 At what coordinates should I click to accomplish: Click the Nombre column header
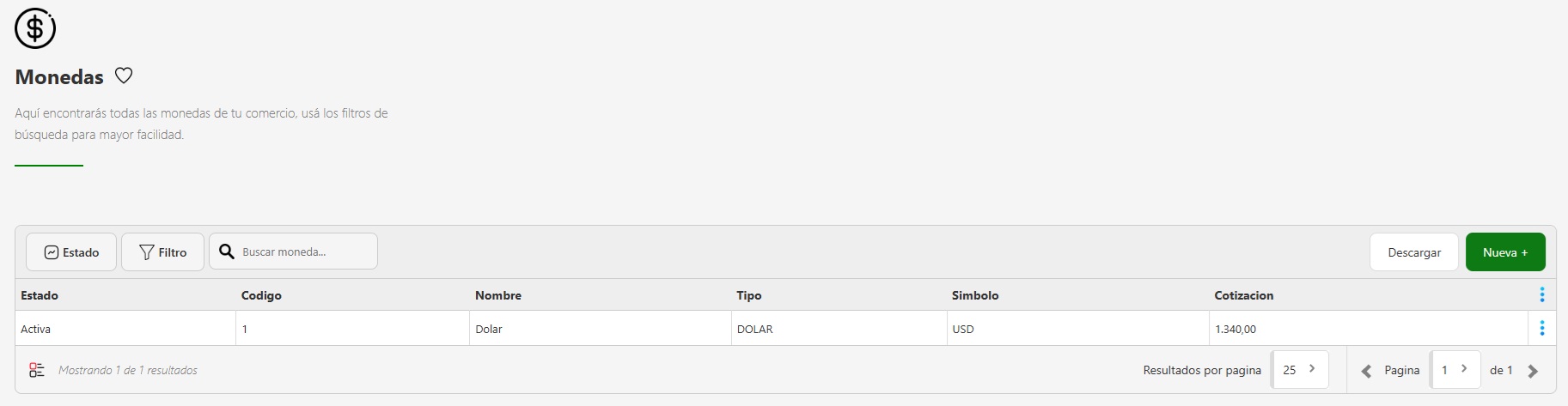pyautogui.click(x=498, y=295)
